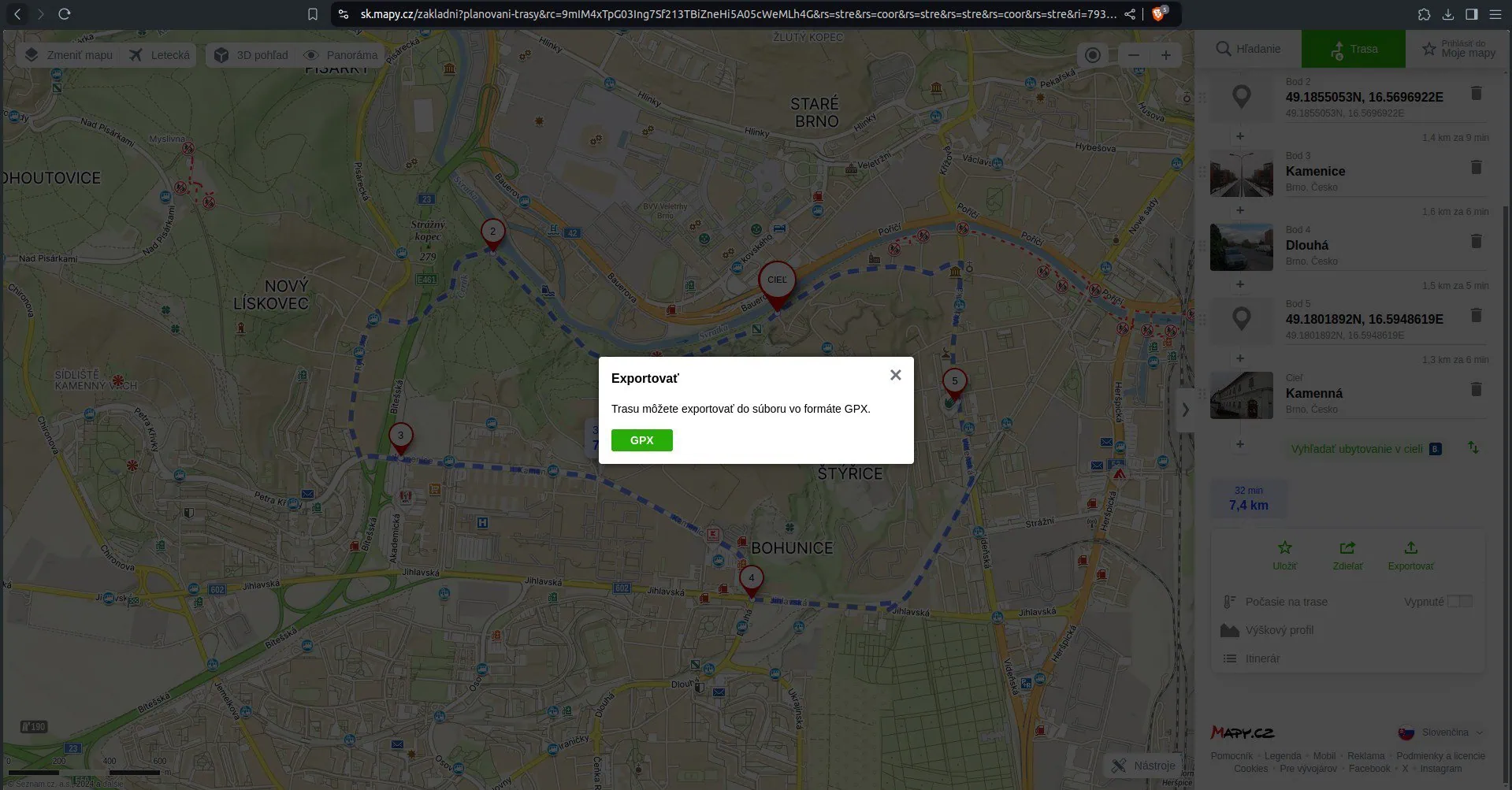Delete the Kamenice waypoint with trash icon
1512x790 pixels.
1476,168
